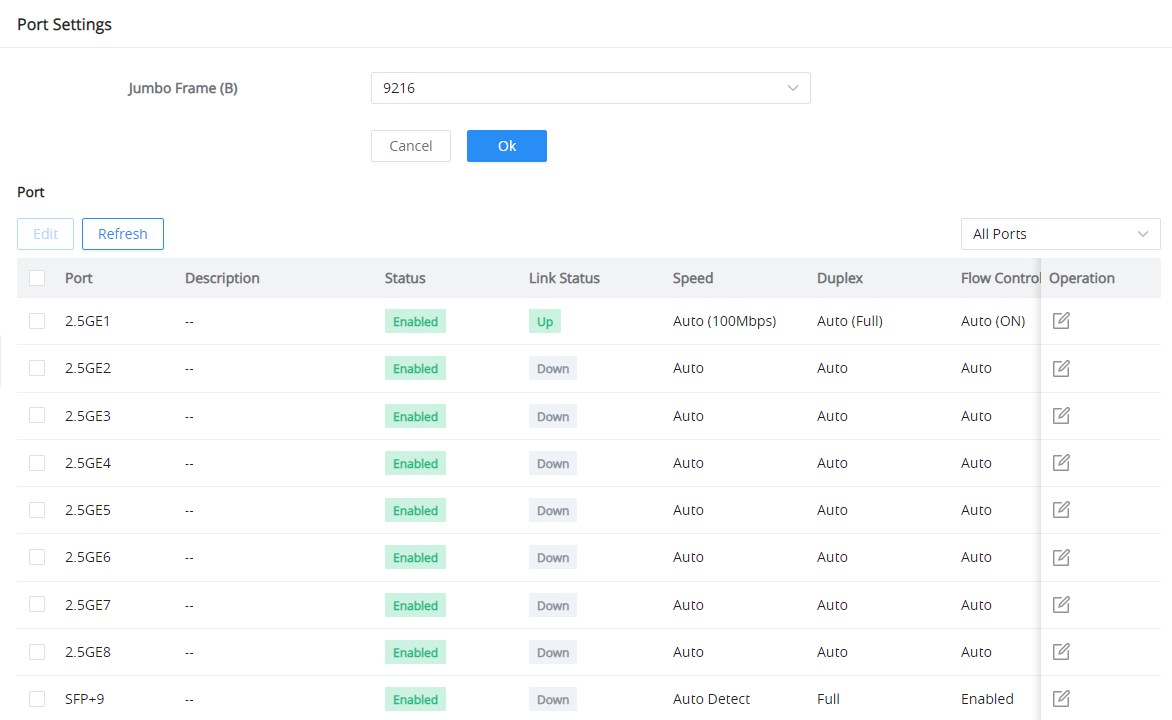The width and height of the screenshot is (1172, 720).
Task: Tick the checkbox for port 2.5GE1
Action: pos(37,321)
